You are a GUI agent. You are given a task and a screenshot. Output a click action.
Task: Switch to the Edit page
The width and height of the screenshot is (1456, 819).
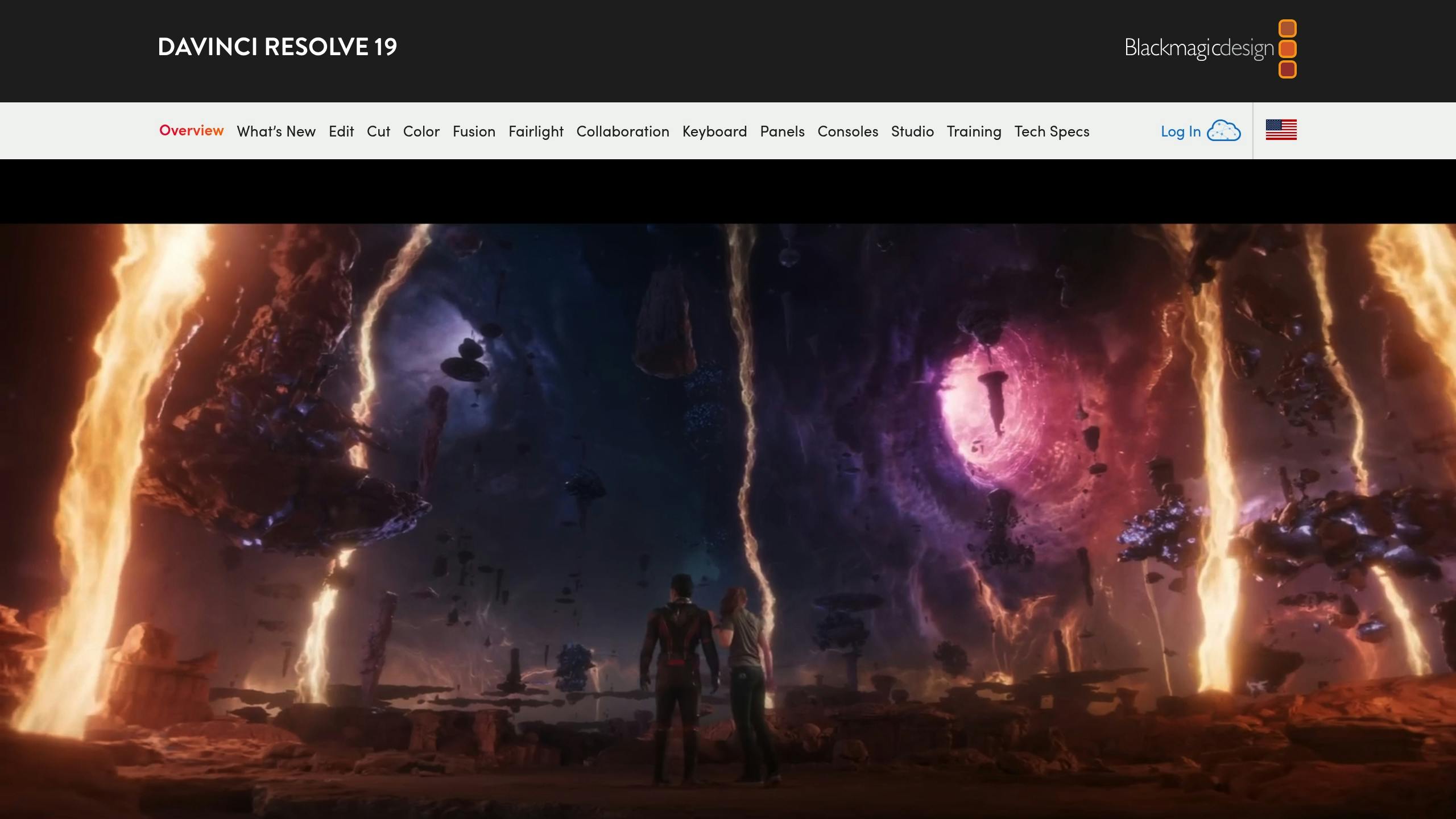coord(341,131)
